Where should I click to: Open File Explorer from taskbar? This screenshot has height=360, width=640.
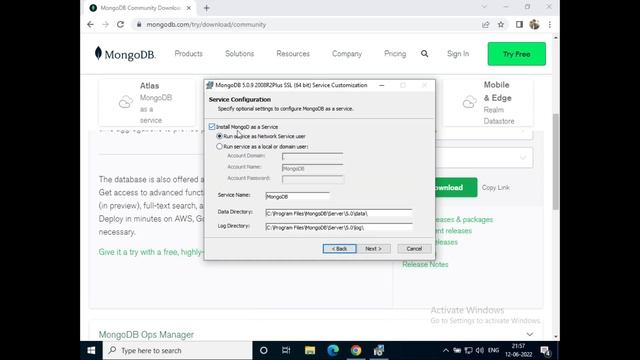point(310,351)
